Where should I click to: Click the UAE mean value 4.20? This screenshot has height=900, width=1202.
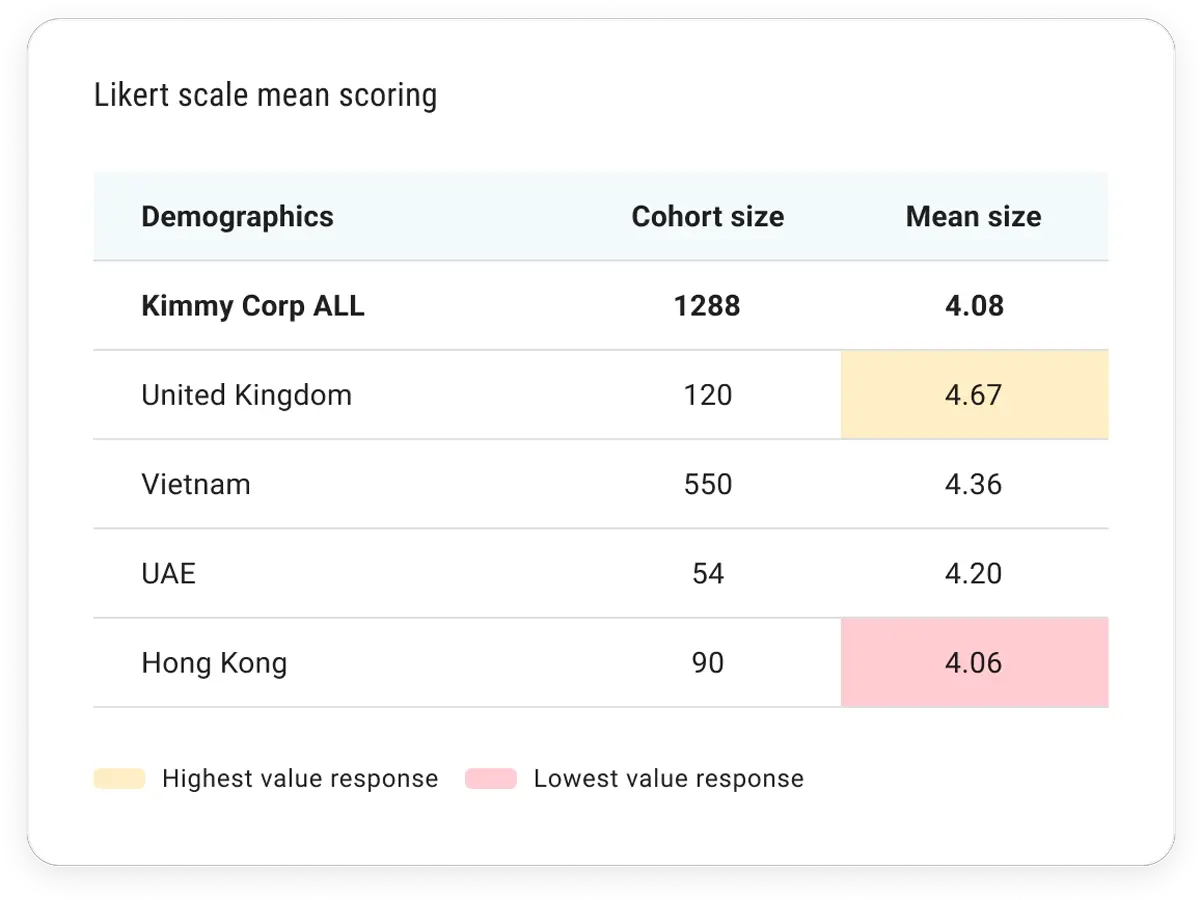pyautogui.click(x=974, y=574)
